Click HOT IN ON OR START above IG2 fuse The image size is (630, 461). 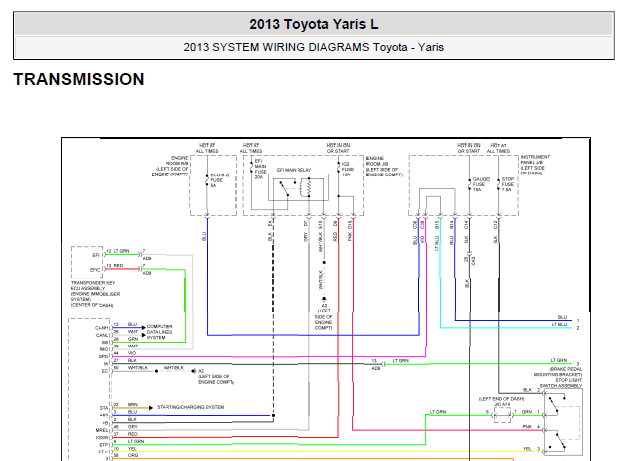338,148
